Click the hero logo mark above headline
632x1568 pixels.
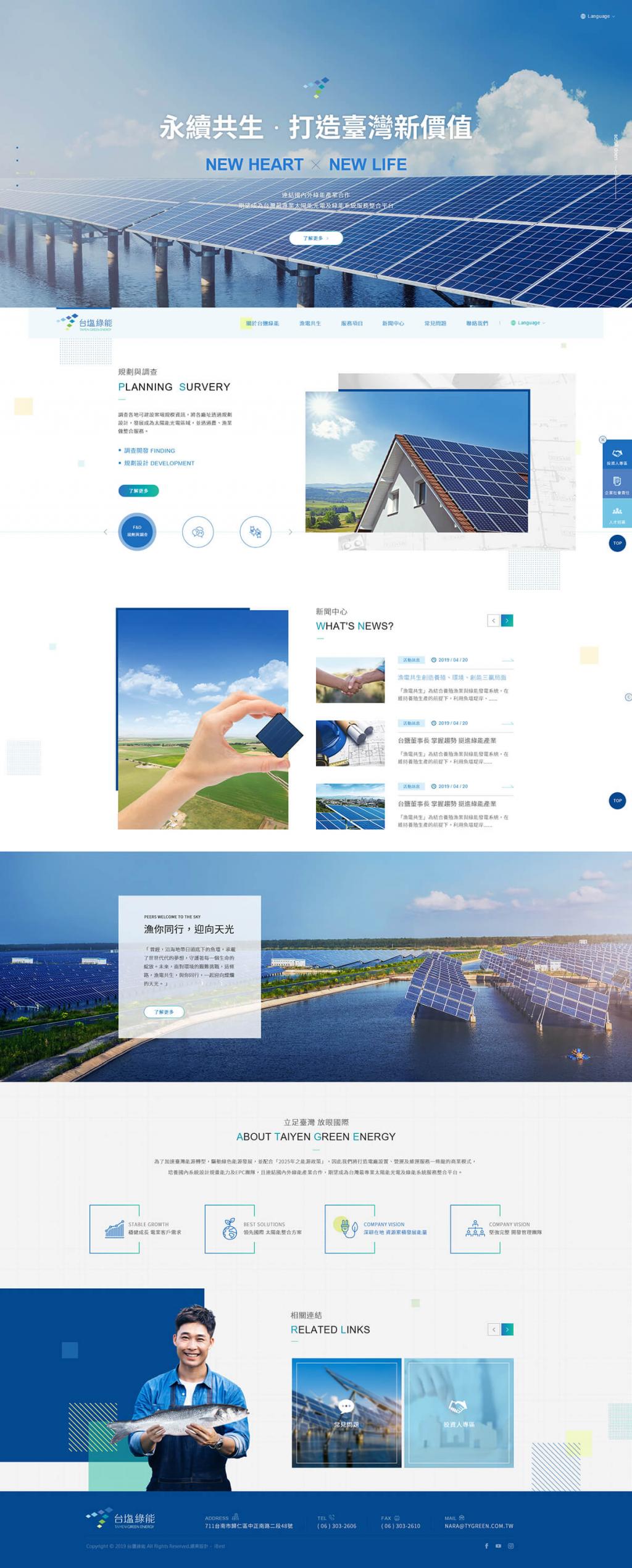pyautogui.click(x=316, y=87)
